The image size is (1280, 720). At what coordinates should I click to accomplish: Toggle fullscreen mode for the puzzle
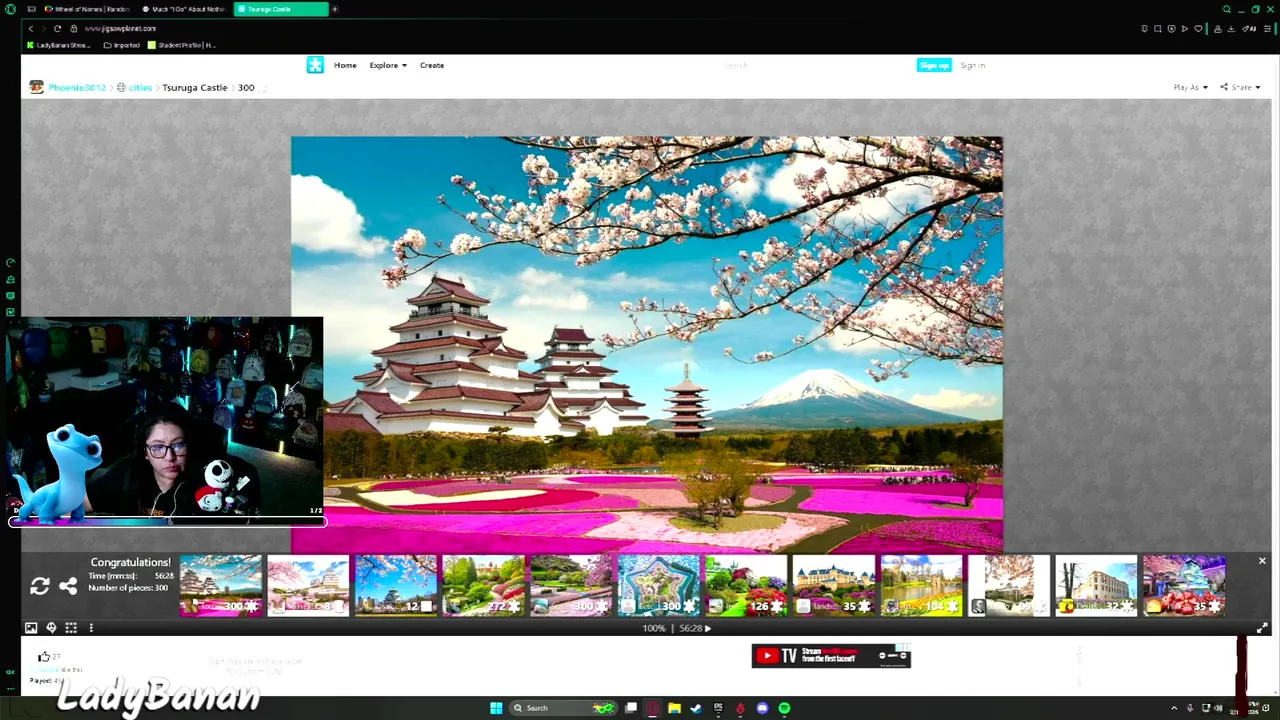[x=1262, y=628]
